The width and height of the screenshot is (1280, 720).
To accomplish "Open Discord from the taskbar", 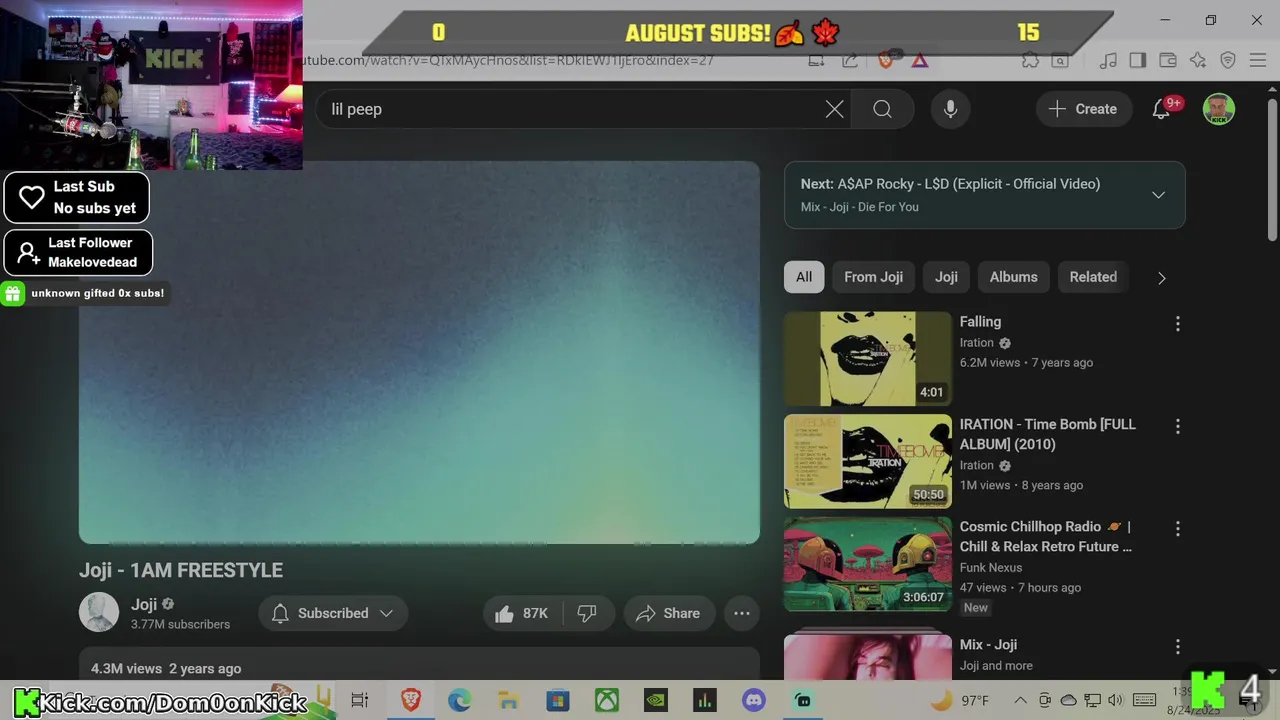I will point(753,700).
